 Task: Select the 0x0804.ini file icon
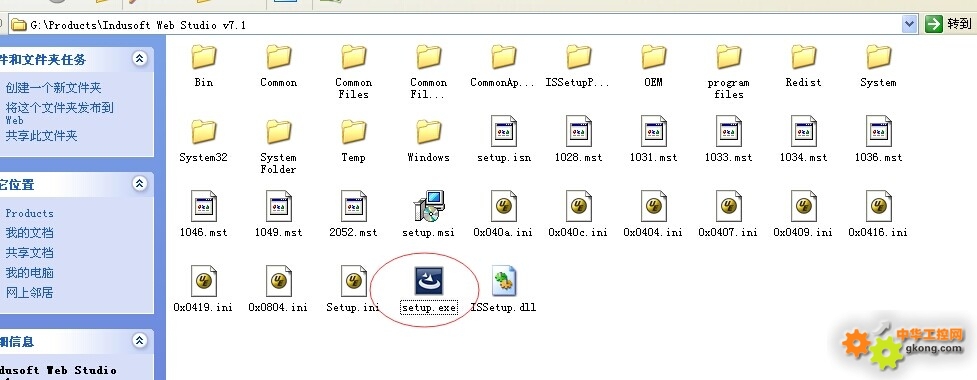tap(278, 281)
